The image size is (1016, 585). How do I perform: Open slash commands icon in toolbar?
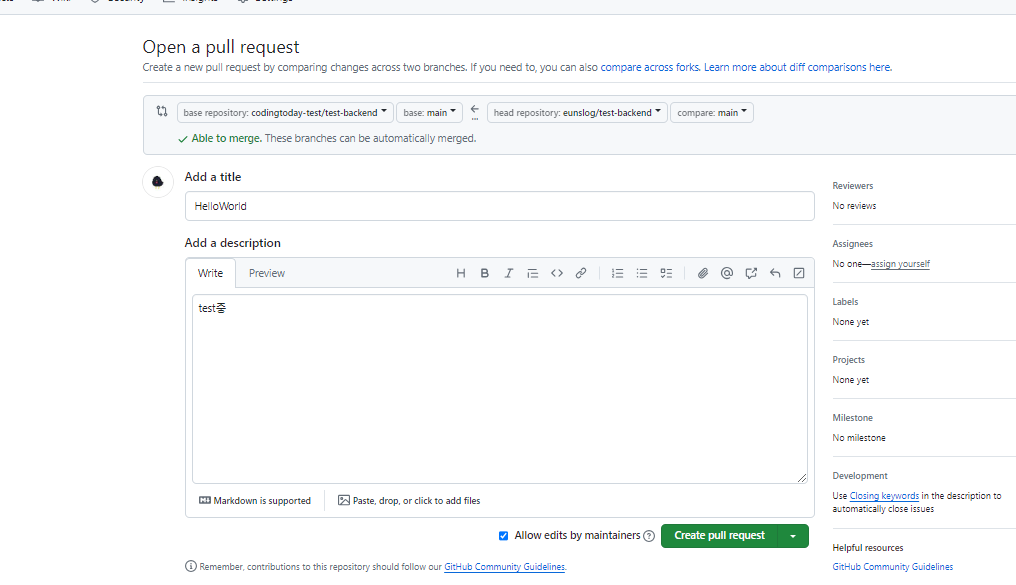coord(799,273)
